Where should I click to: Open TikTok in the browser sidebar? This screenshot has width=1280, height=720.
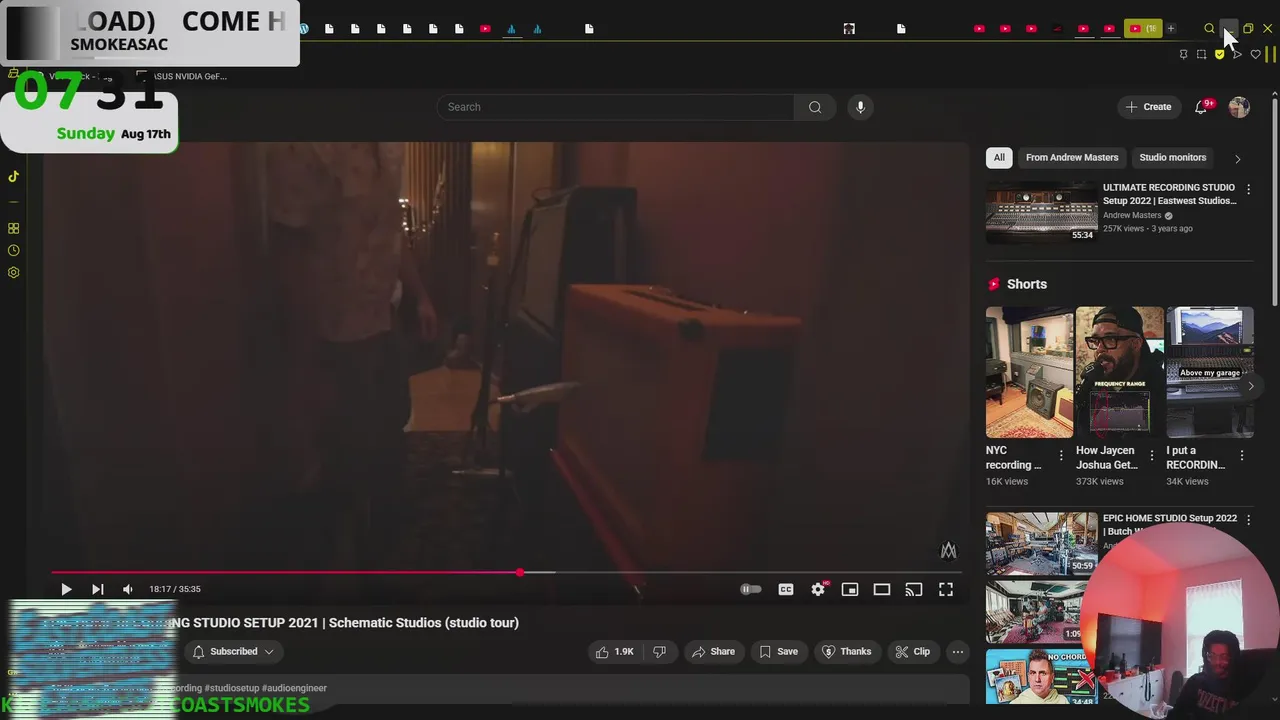point(14,176)
